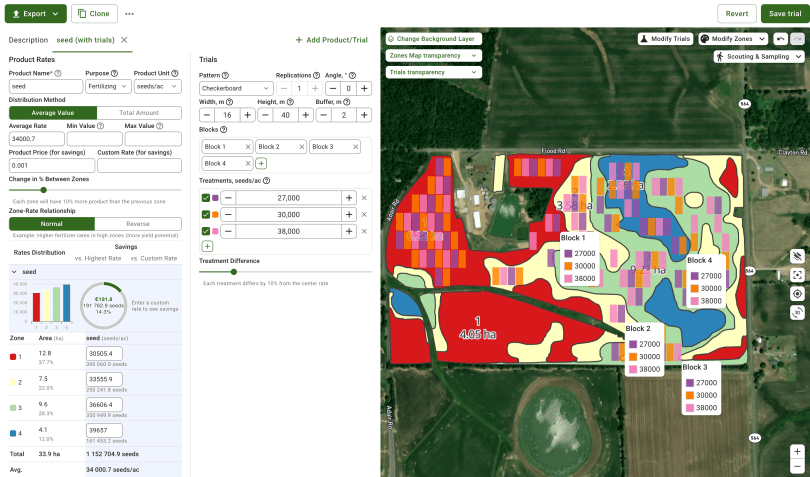Close the seed (with trials) tab

click(124, 40)
